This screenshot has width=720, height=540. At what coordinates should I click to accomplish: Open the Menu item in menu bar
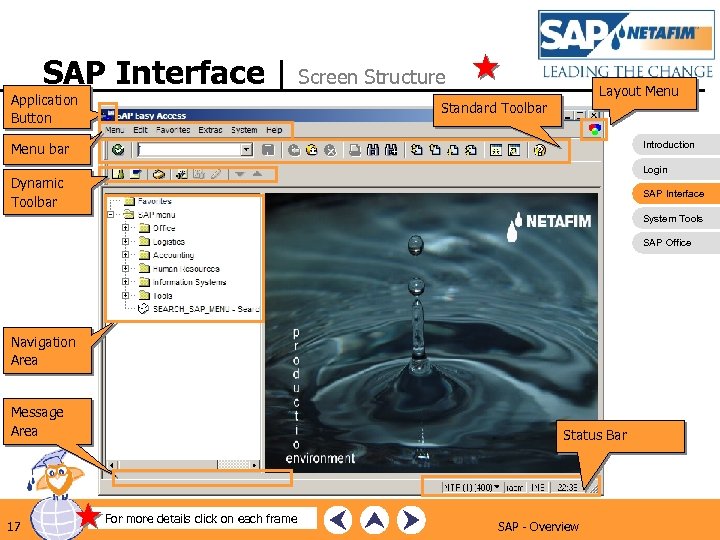pyautogui.click(x=114, y=130)
